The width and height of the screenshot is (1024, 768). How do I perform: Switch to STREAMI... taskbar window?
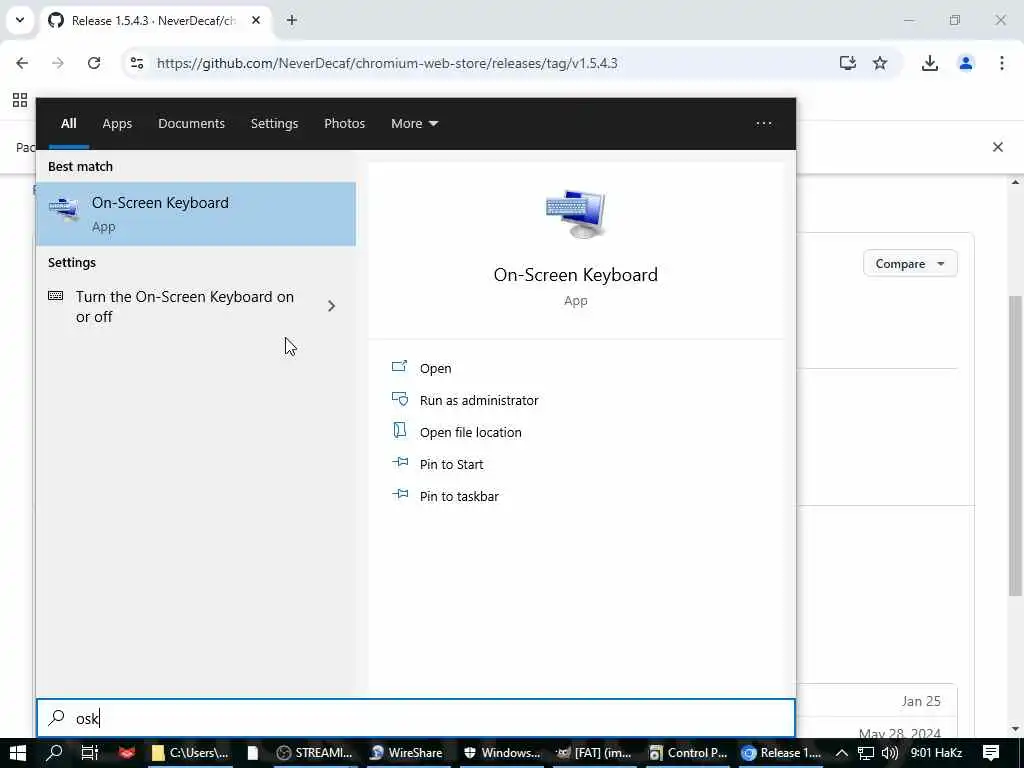click(315, 752)
